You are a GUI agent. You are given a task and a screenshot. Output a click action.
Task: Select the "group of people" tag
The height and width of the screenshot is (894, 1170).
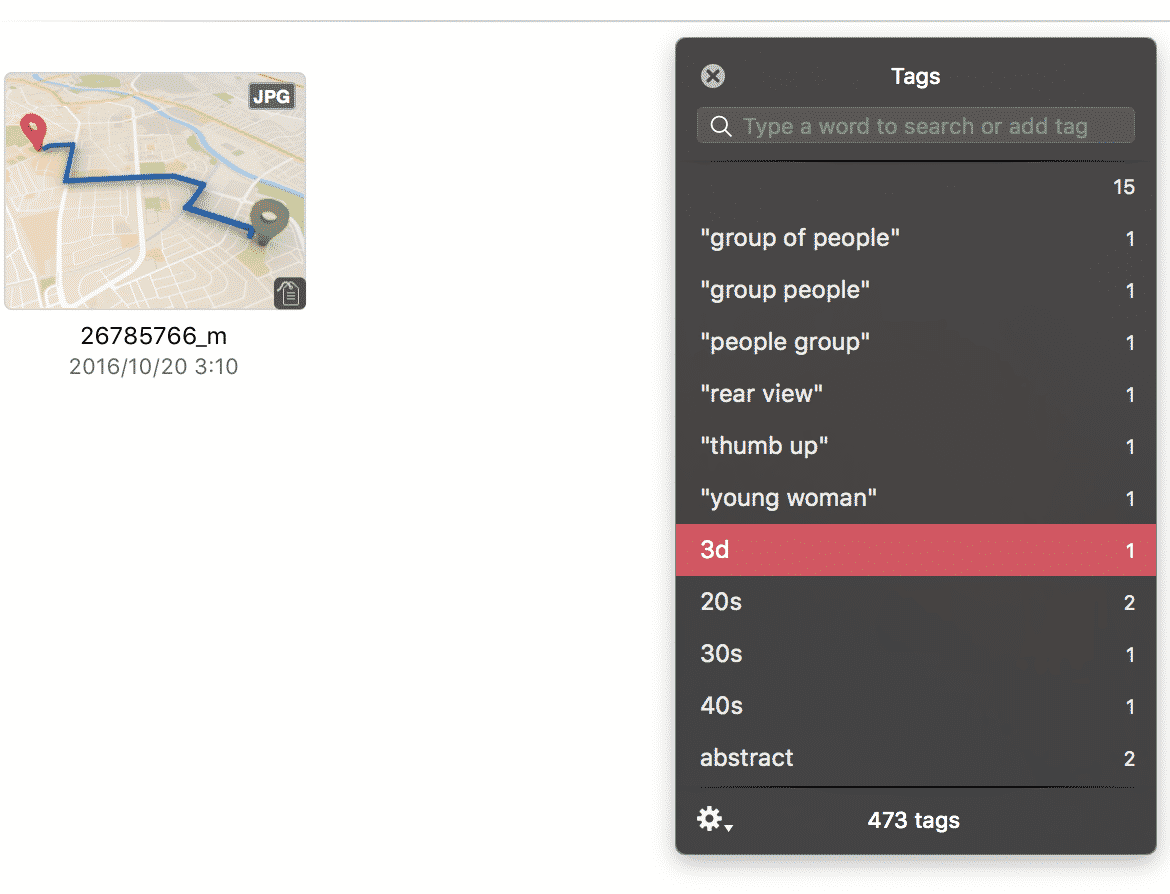click(800, 238)
